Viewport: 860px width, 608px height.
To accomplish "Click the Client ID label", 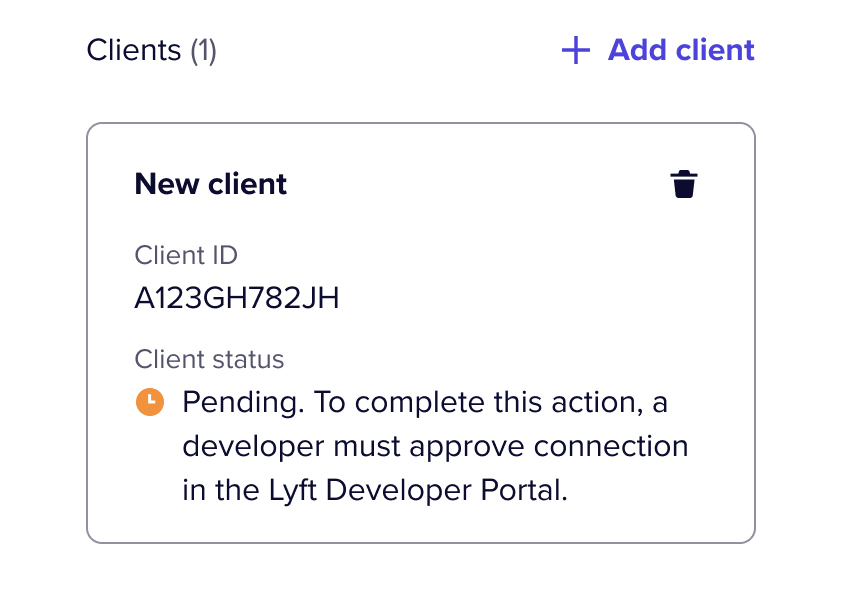I will pyautogui.click(x=186, y=255).
